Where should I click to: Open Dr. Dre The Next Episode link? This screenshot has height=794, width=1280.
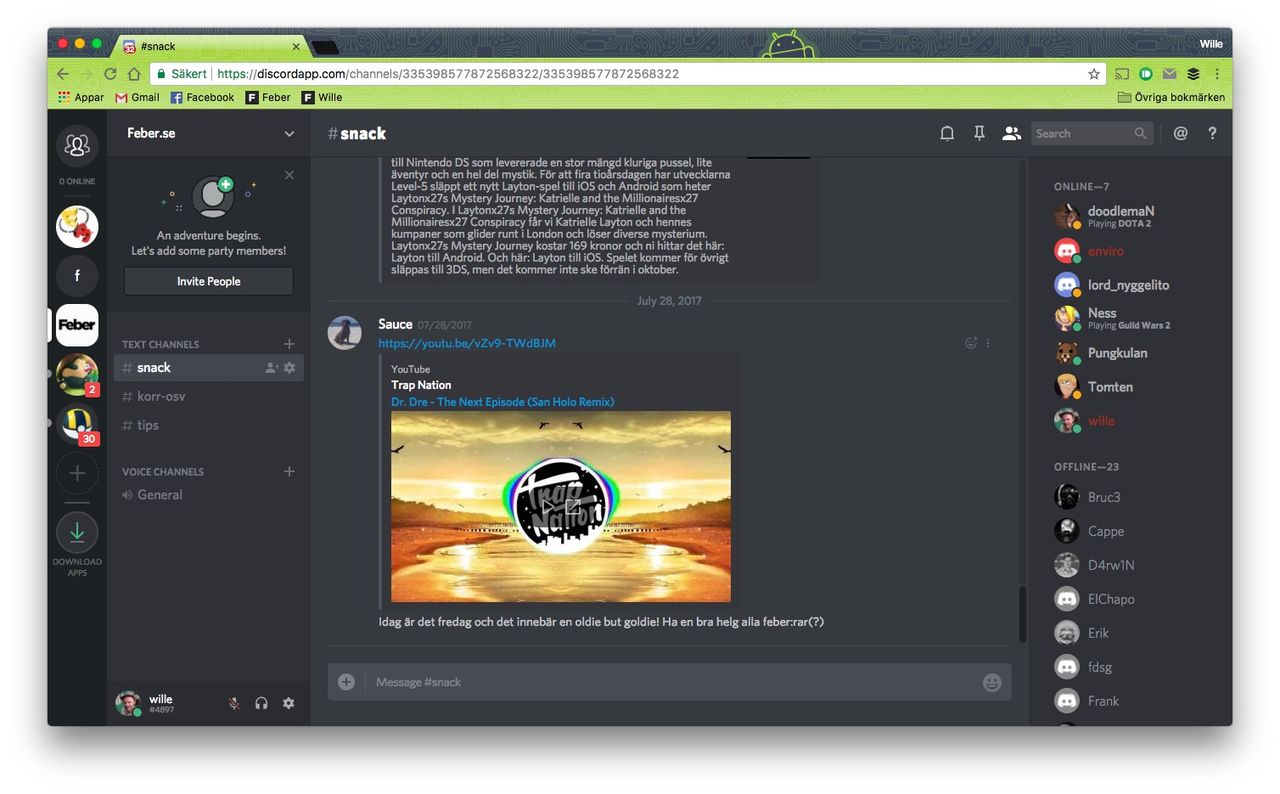[x=502, y=402]
